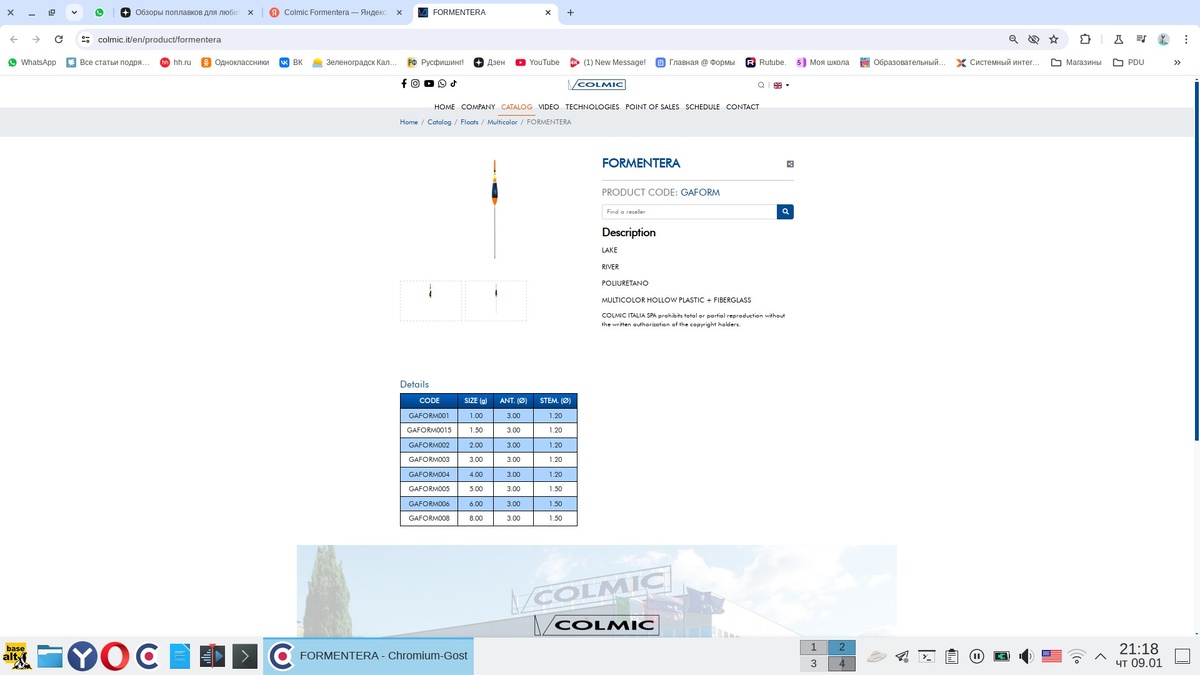Viewport: 1200px width, 675px height.
Task: Open the site information icon in address bar
Action: [85, 39]
